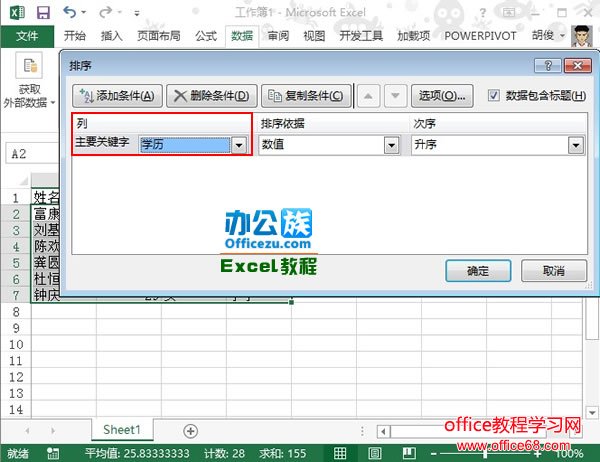Click the 求和: 155 status entry
This screenshot has width=600, height=462.
(x=282, y=454)
